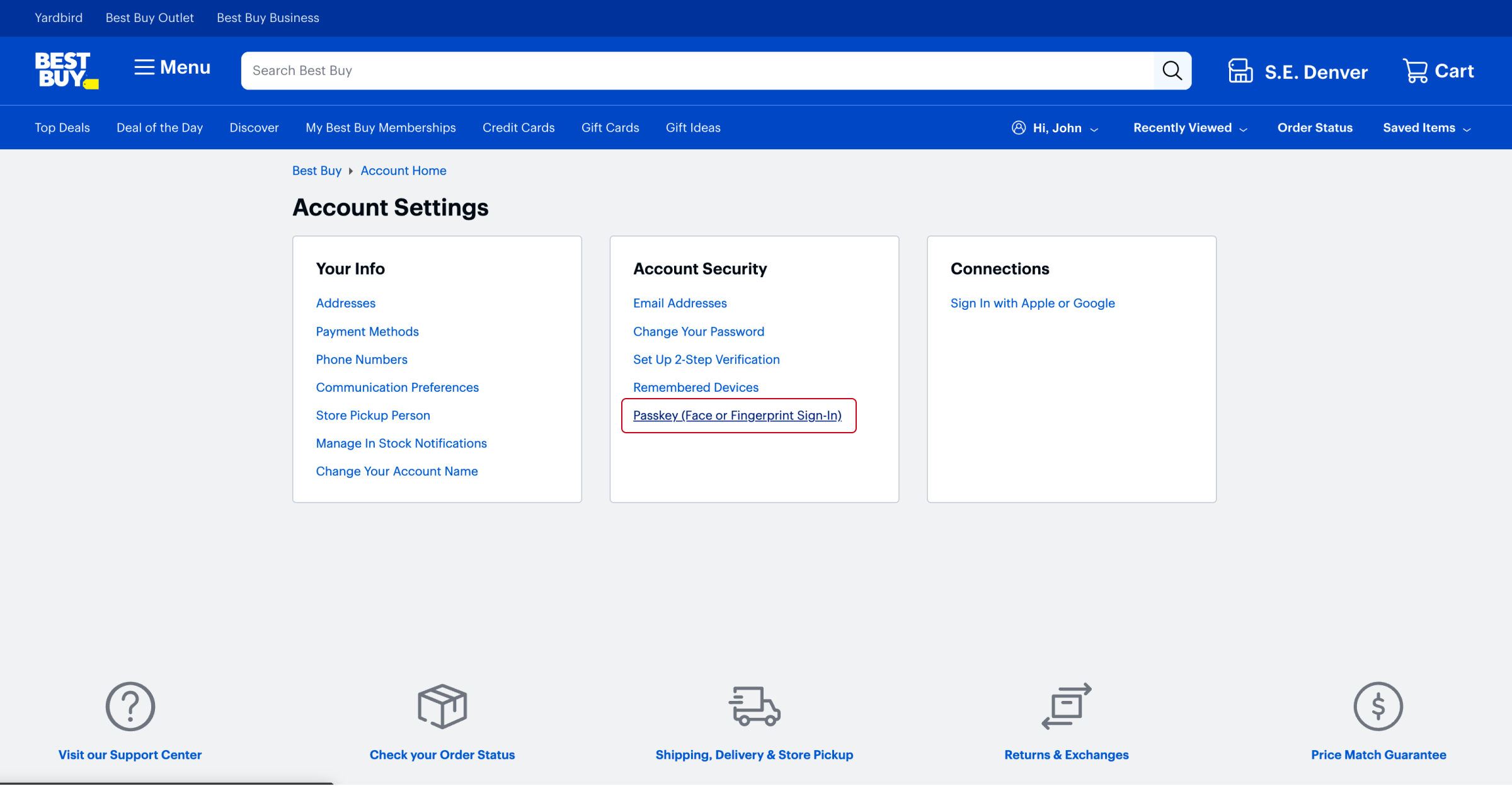This screenshot has height=791, width=1512.
Task: Click Change Your Password
Action: [x=698, y=331]
